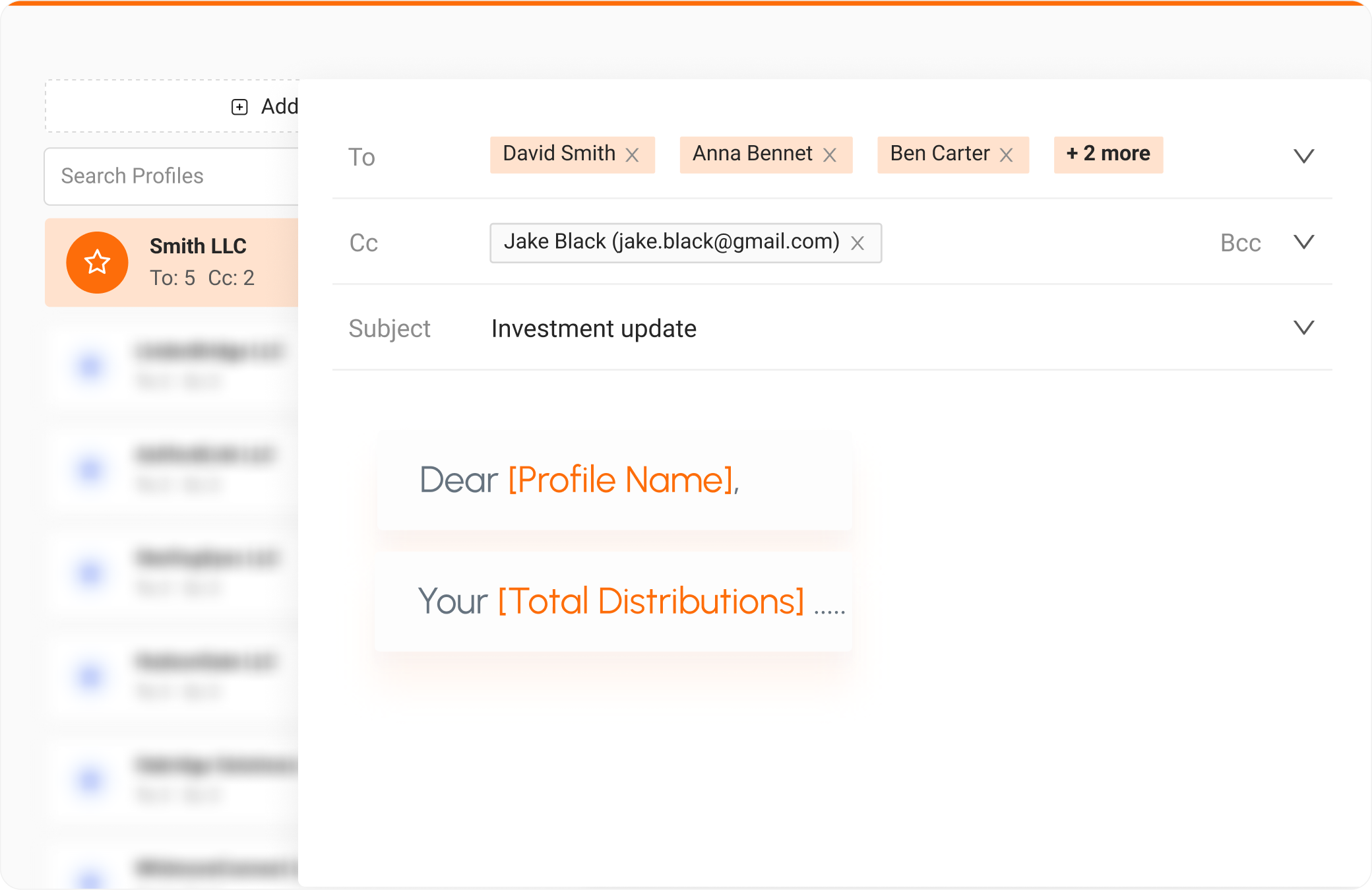Remove Jake Black from Cc field
The image size is (1372, 890).
tap(857, 243)
